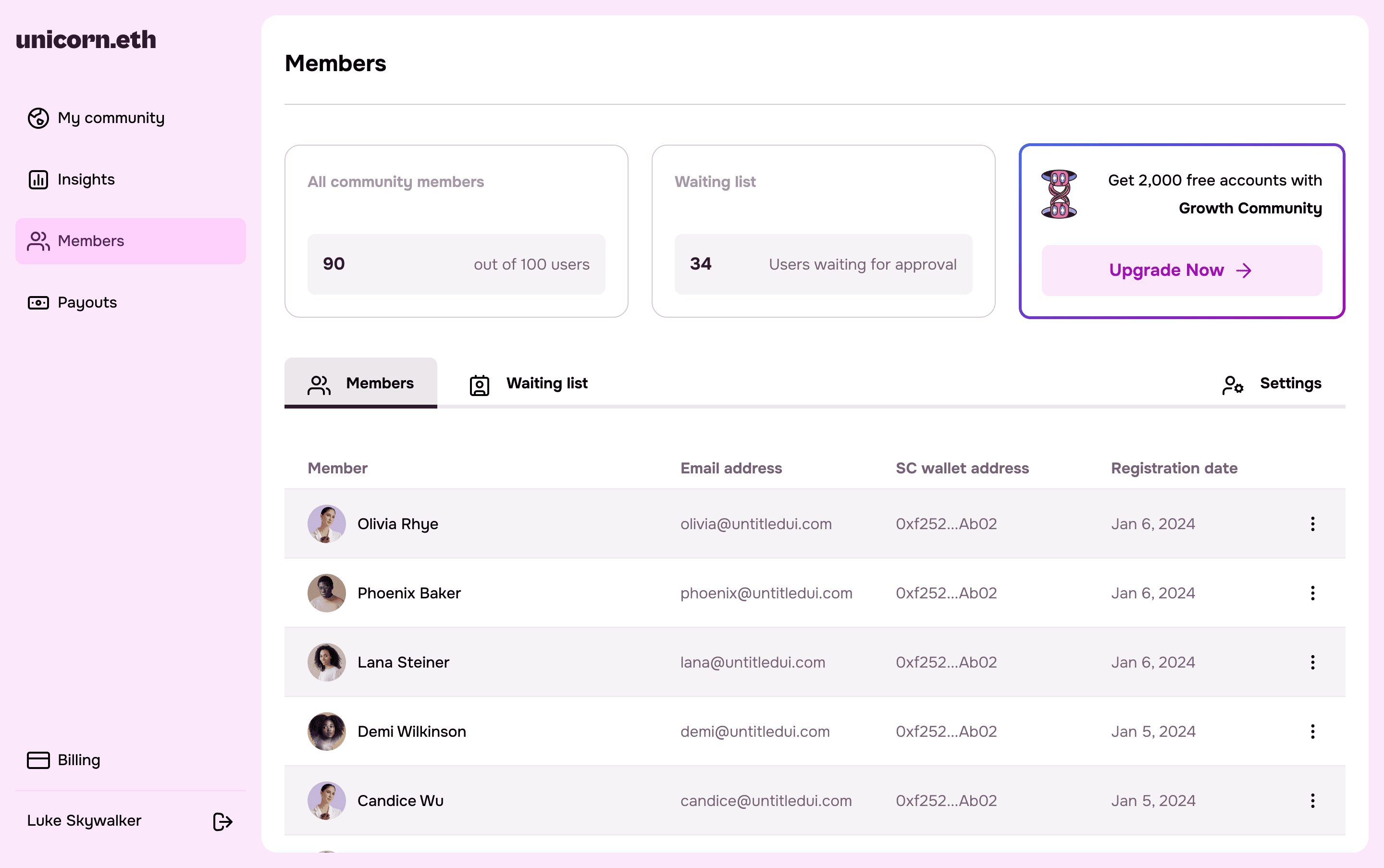Open the options menu for Demi Wilkinson
1384x868 pixels.
point(1313,732)
